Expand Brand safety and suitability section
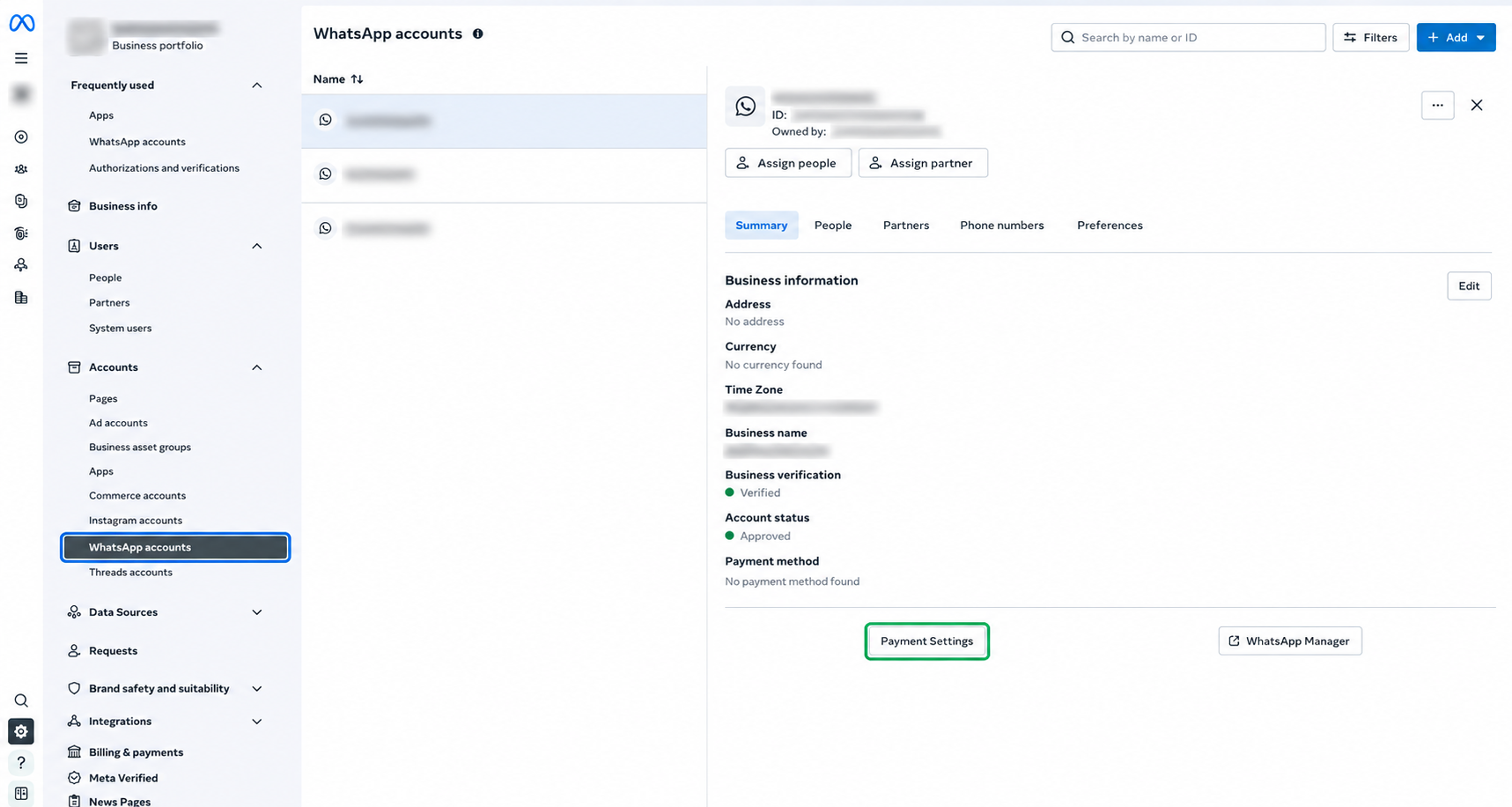This screenshot has width=1512, height=807. (257, 689)
